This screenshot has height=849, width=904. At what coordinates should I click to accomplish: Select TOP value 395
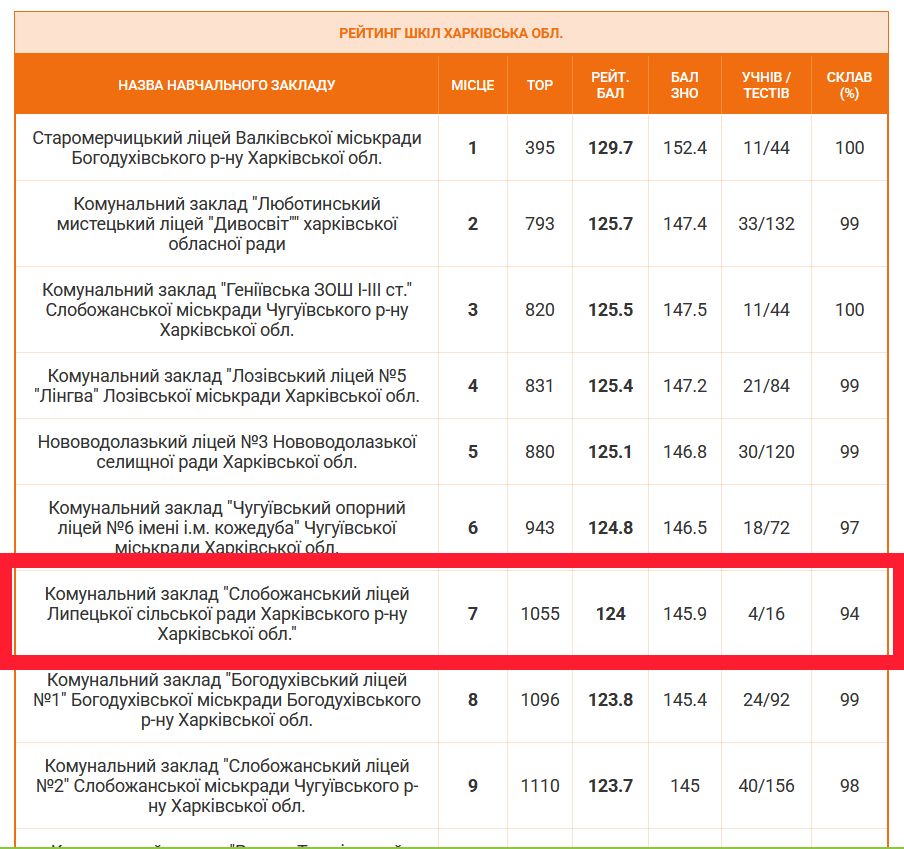click(540, 148)
